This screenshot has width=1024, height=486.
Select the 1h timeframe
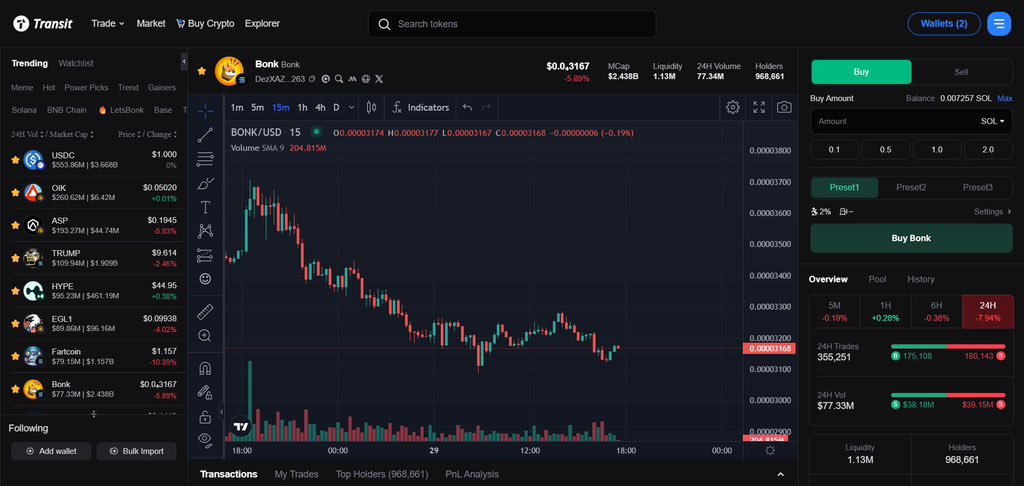tap(302, 107)
